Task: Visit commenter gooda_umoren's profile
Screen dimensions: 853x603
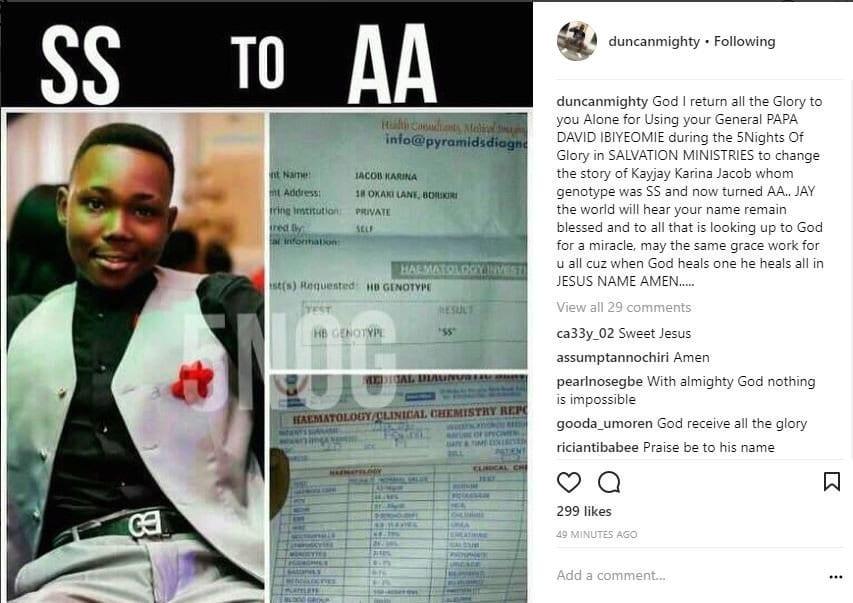Action: tap(604, 423)
